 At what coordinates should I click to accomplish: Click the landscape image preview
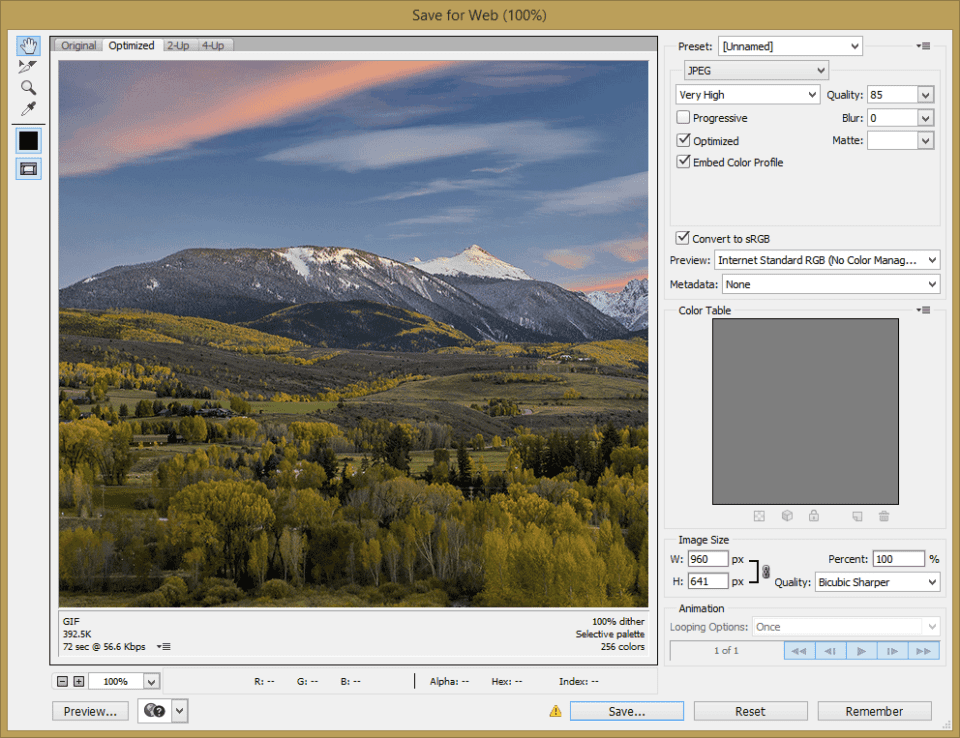[353, 334]
